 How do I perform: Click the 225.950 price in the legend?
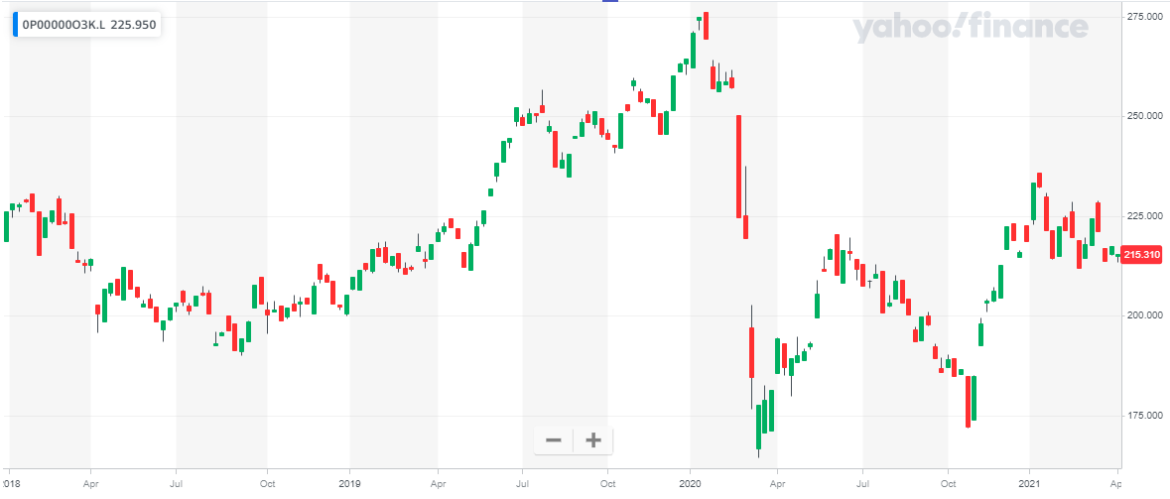132,25
